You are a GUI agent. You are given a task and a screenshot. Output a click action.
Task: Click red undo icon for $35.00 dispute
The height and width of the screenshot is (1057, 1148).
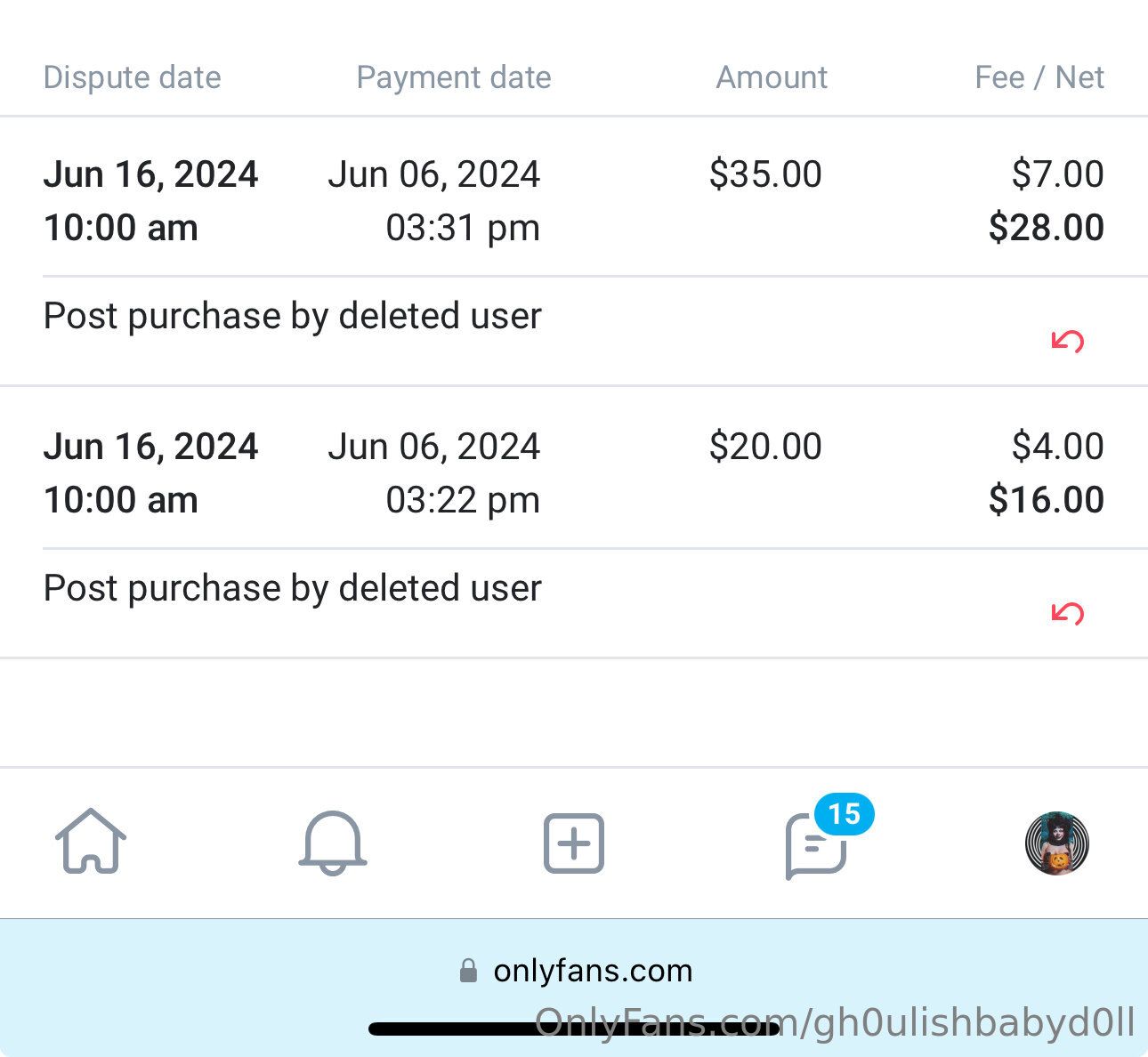[1067, 341]
